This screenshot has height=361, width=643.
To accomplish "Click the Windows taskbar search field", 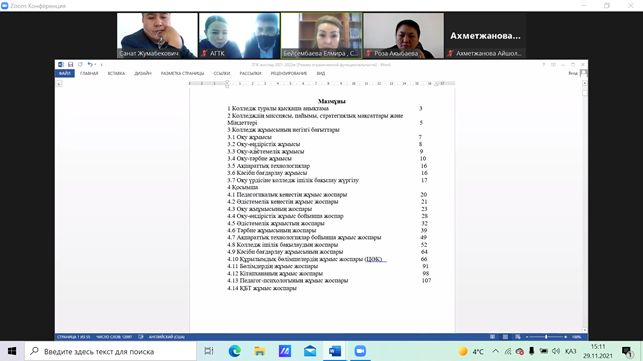I will [111, 351].
